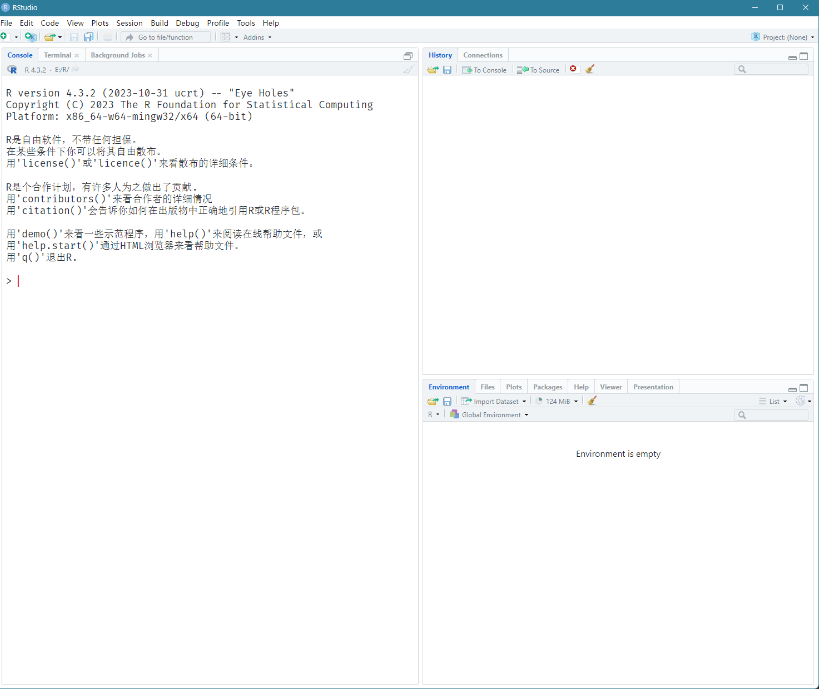Open the Addins dropdown
The width and height of the screenshot is (819, 689).
click(x=257, y=37)
